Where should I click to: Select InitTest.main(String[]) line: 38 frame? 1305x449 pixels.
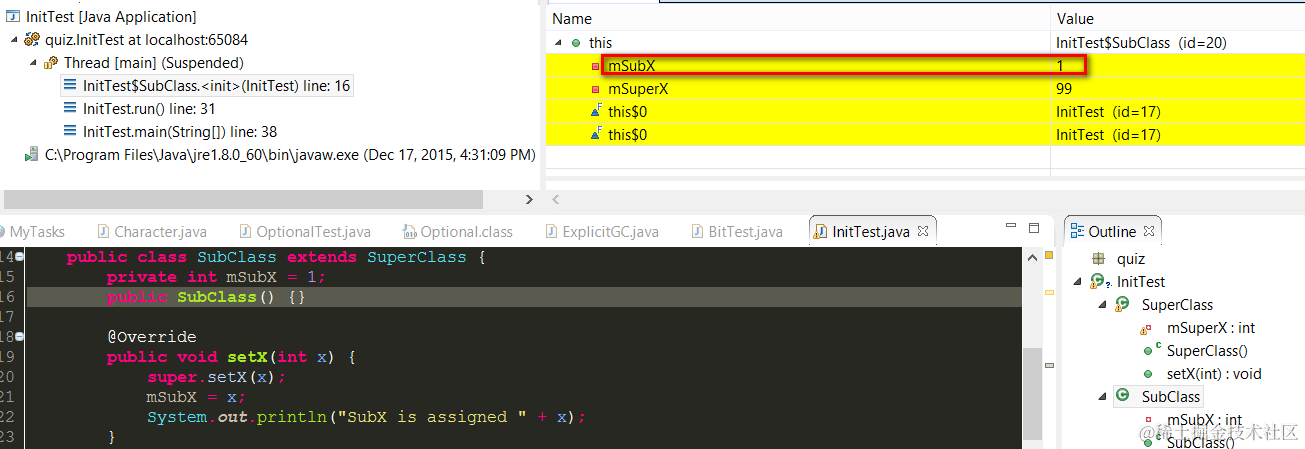point(179,132)
